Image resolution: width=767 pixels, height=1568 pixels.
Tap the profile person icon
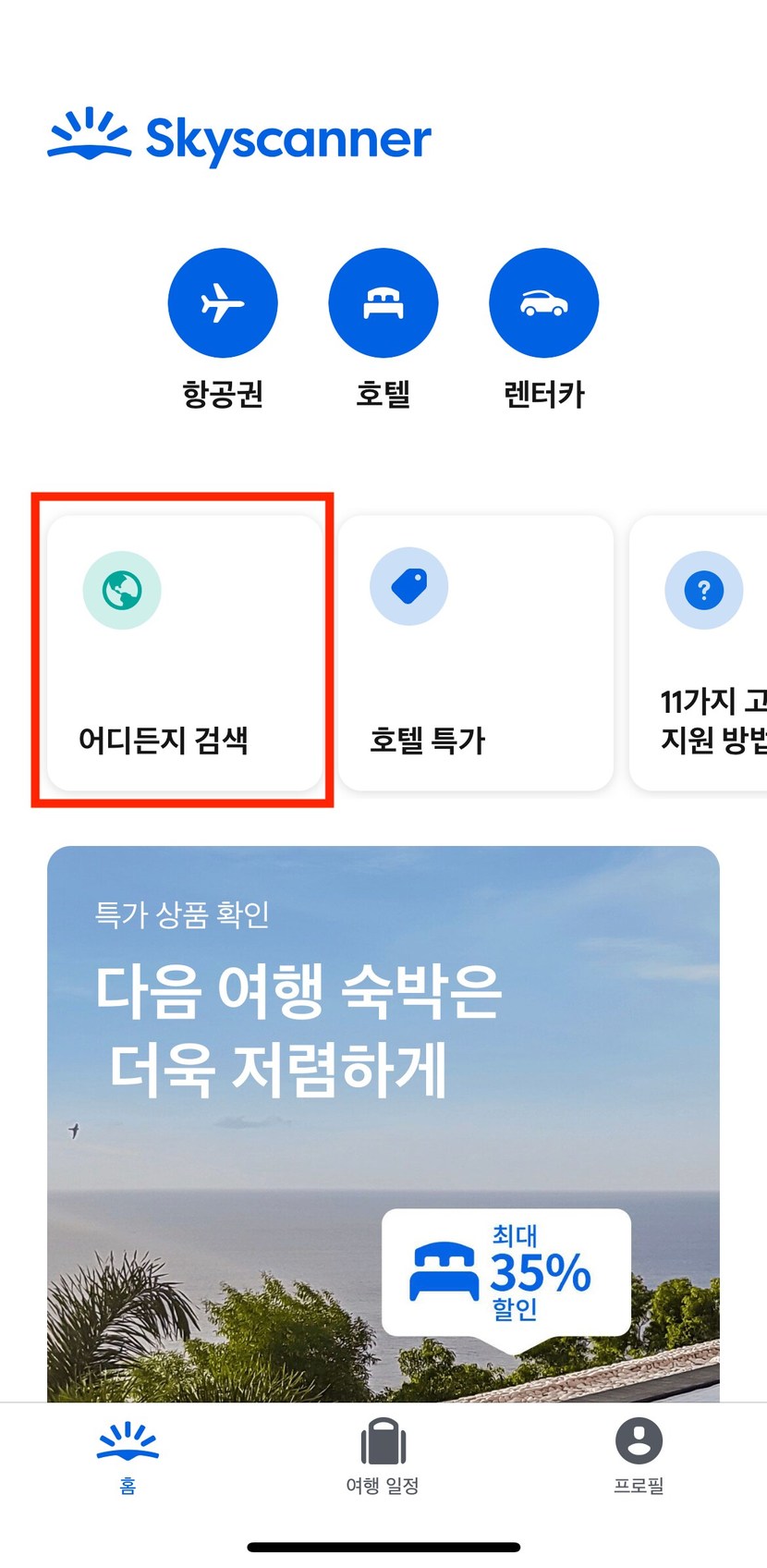[x=639, y=1440]
